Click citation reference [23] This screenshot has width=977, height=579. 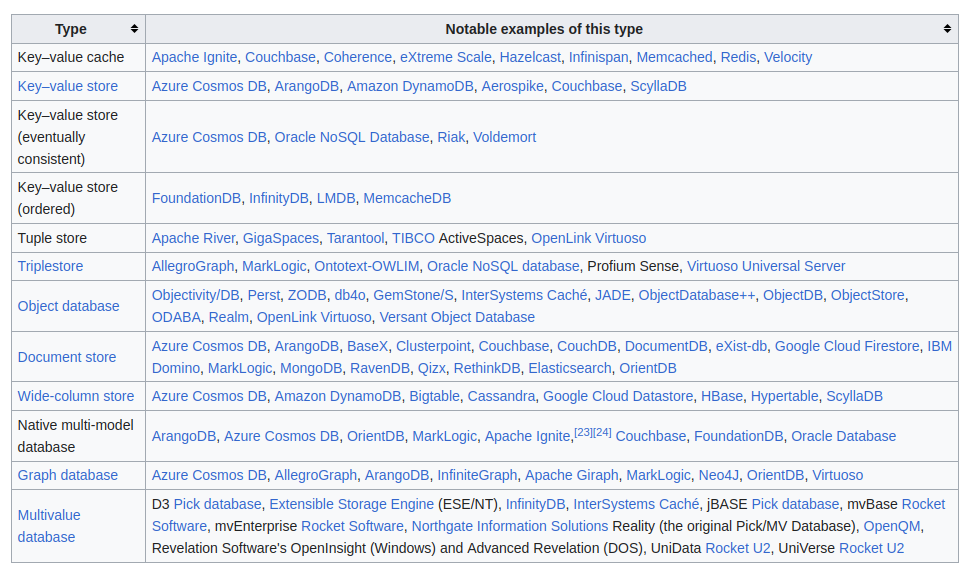(583, 432)
